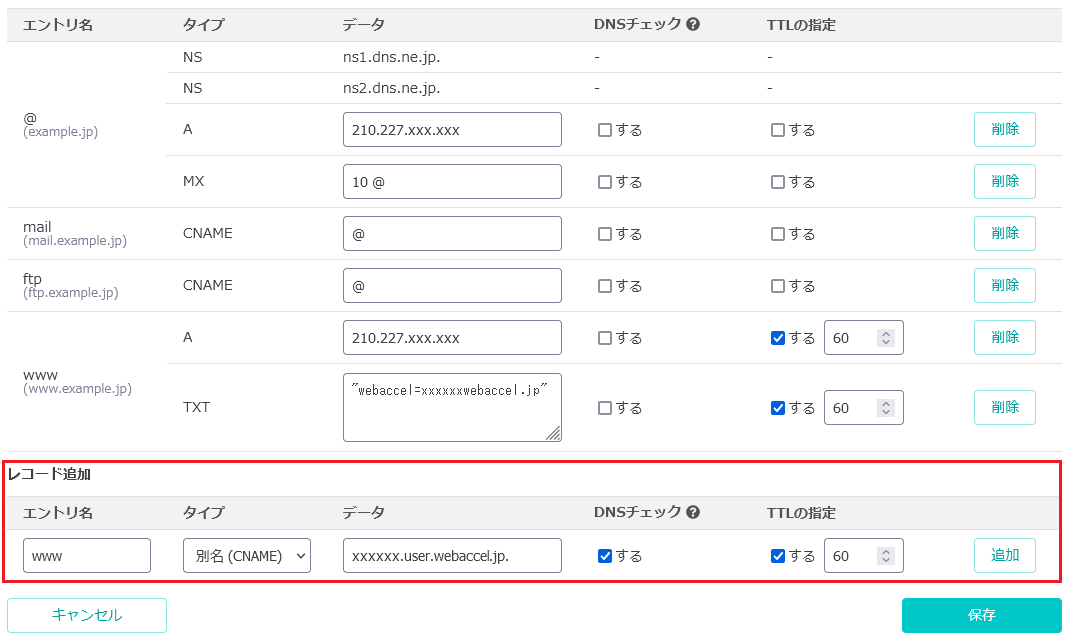Delete the @ A record

[1005, 129]
